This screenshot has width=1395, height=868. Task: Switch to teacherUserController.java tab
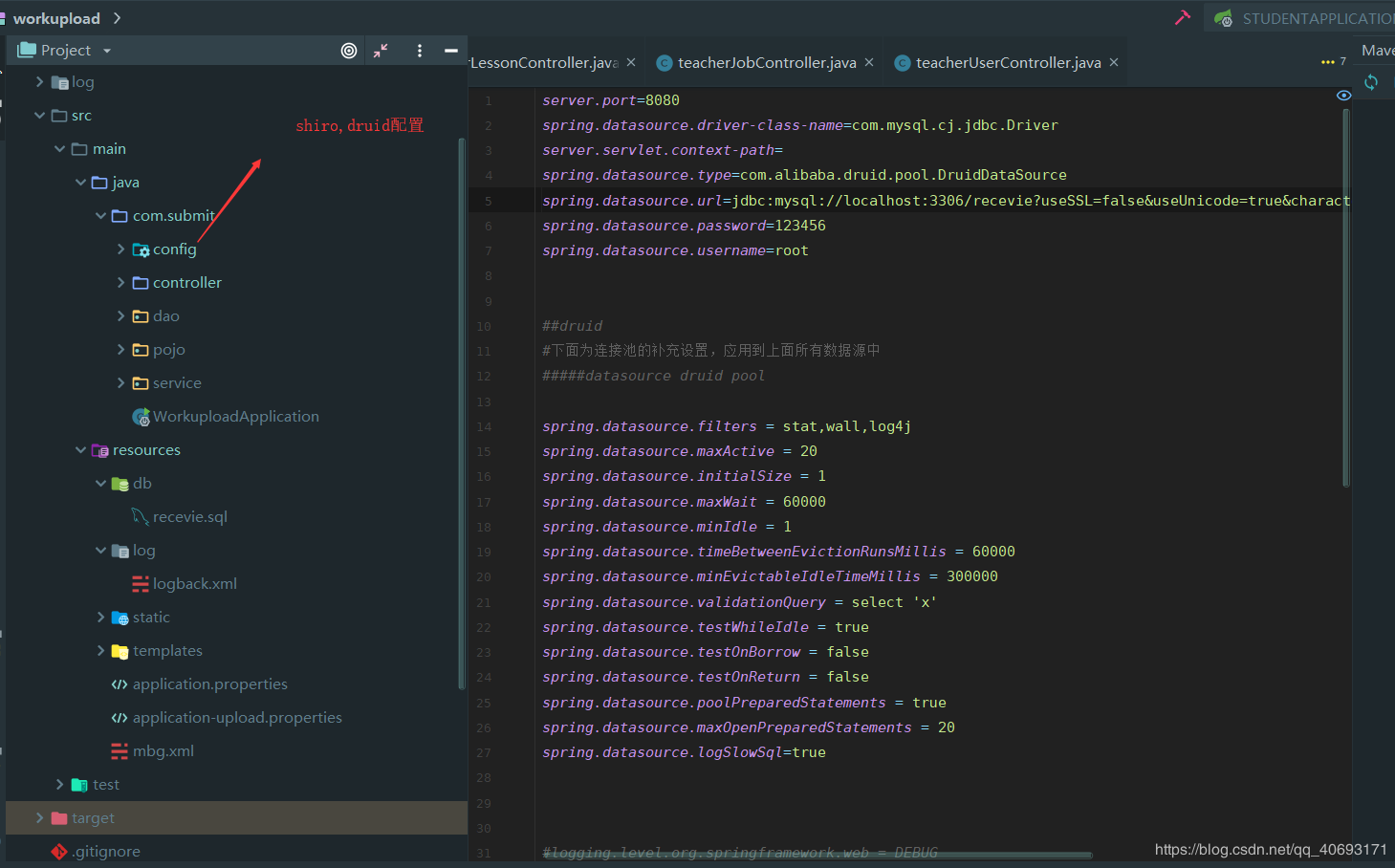click(x=998, y=63)
